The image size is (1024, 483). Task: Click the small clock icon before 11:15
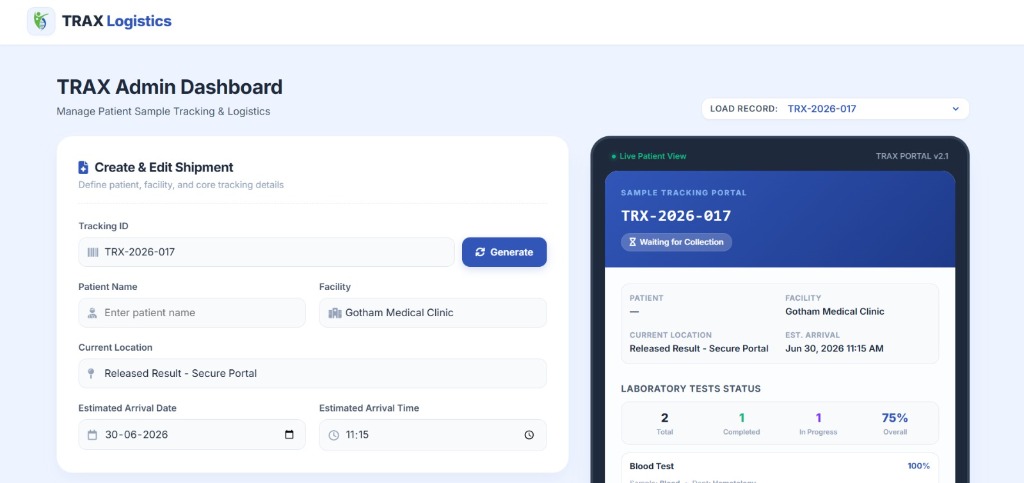point(334,435)
